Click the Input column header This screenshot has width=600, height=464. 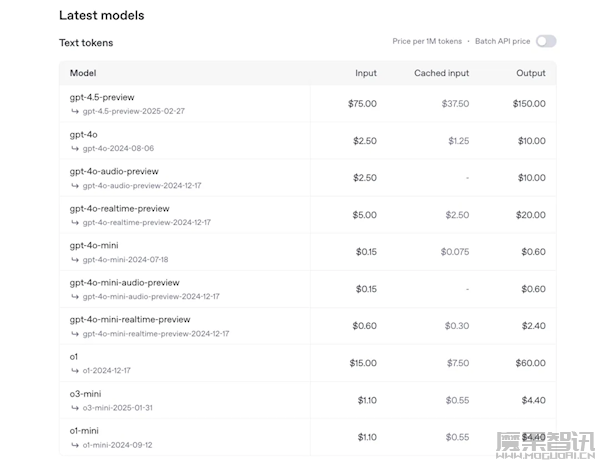[x=366, y=73]
